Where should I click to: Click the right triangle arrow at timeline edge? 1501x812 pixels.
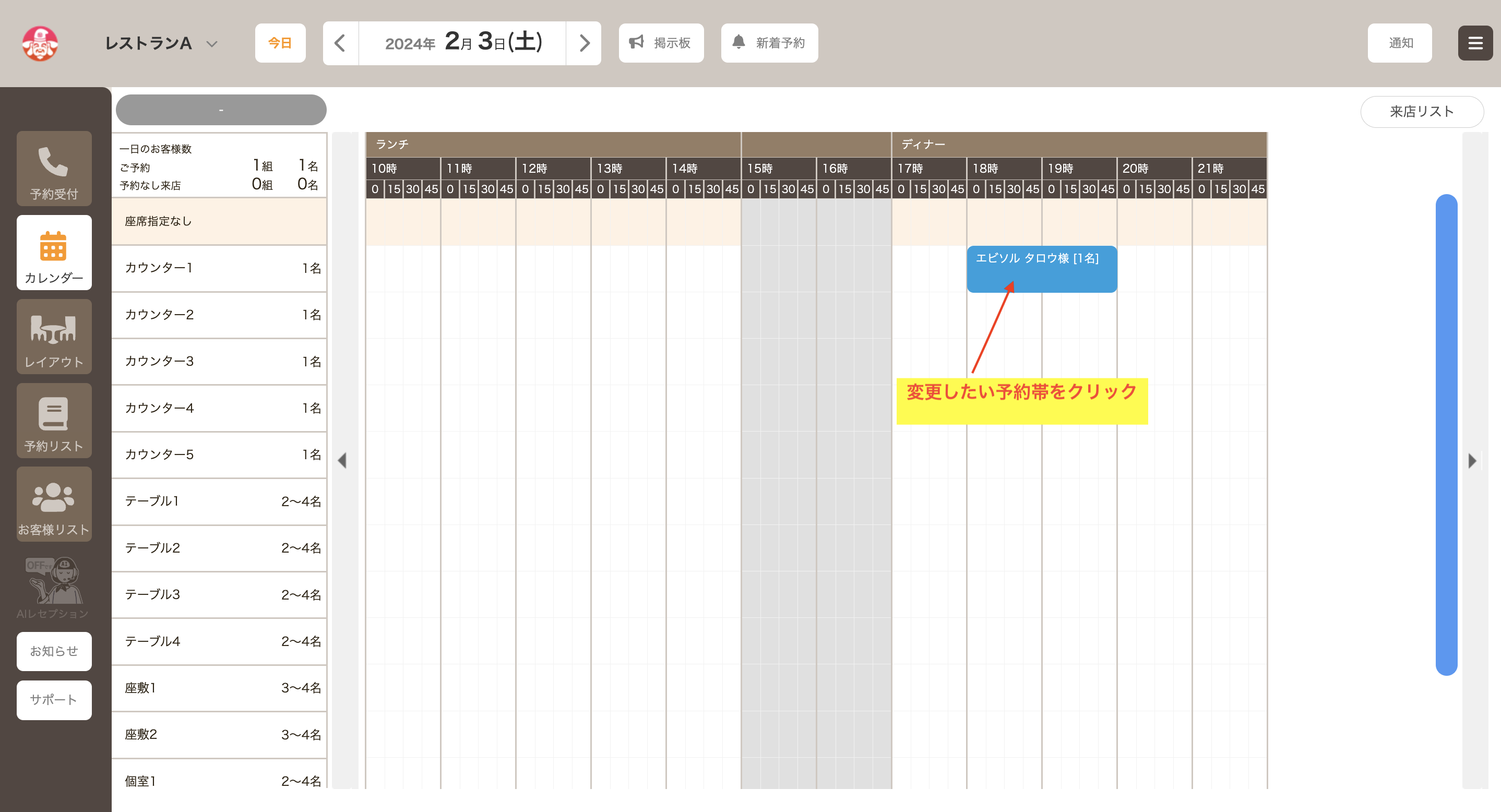point(1472,460)
